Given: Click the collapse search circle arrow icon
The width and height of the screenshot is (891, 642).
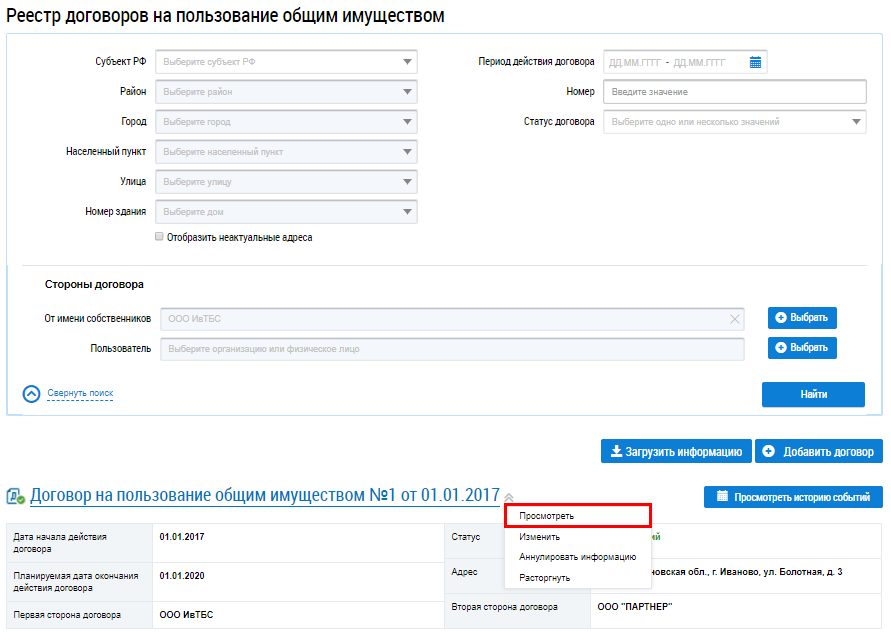Looking at the screenshot, I should [x=31, y=394].
